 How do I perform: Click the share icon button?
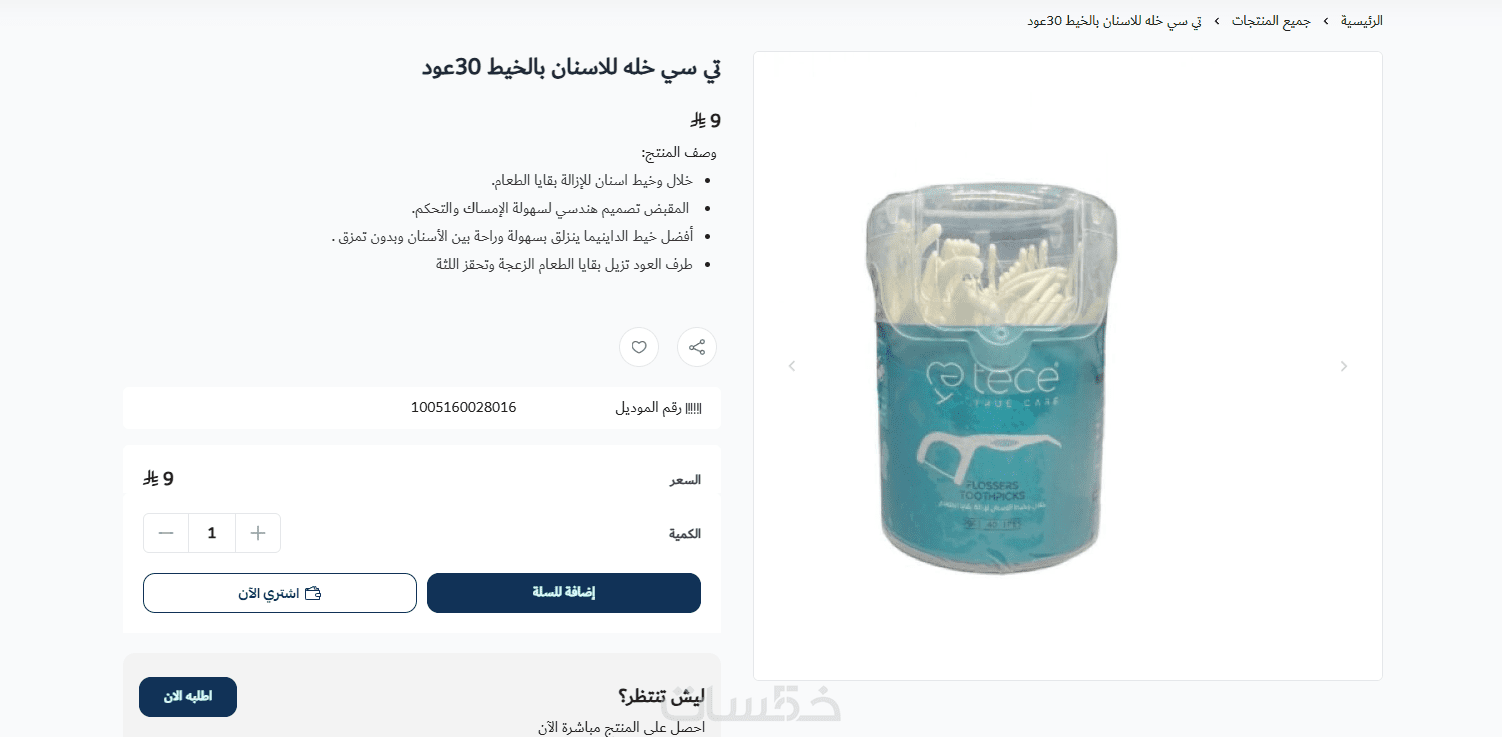tap(697, 347)
